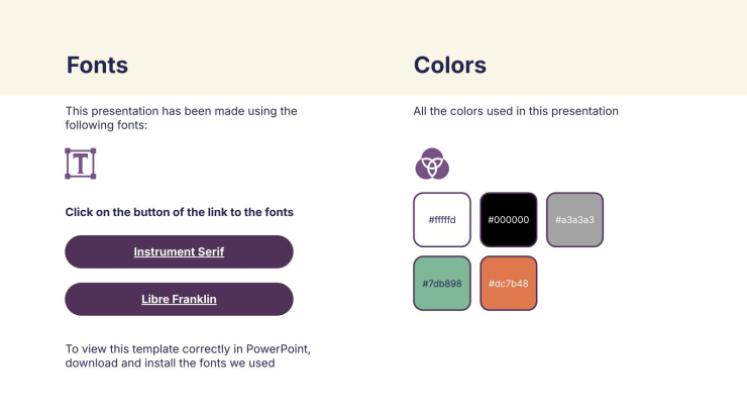Select the black #000000 color swatch
747x420 pixels.
(x=508, y=219)
